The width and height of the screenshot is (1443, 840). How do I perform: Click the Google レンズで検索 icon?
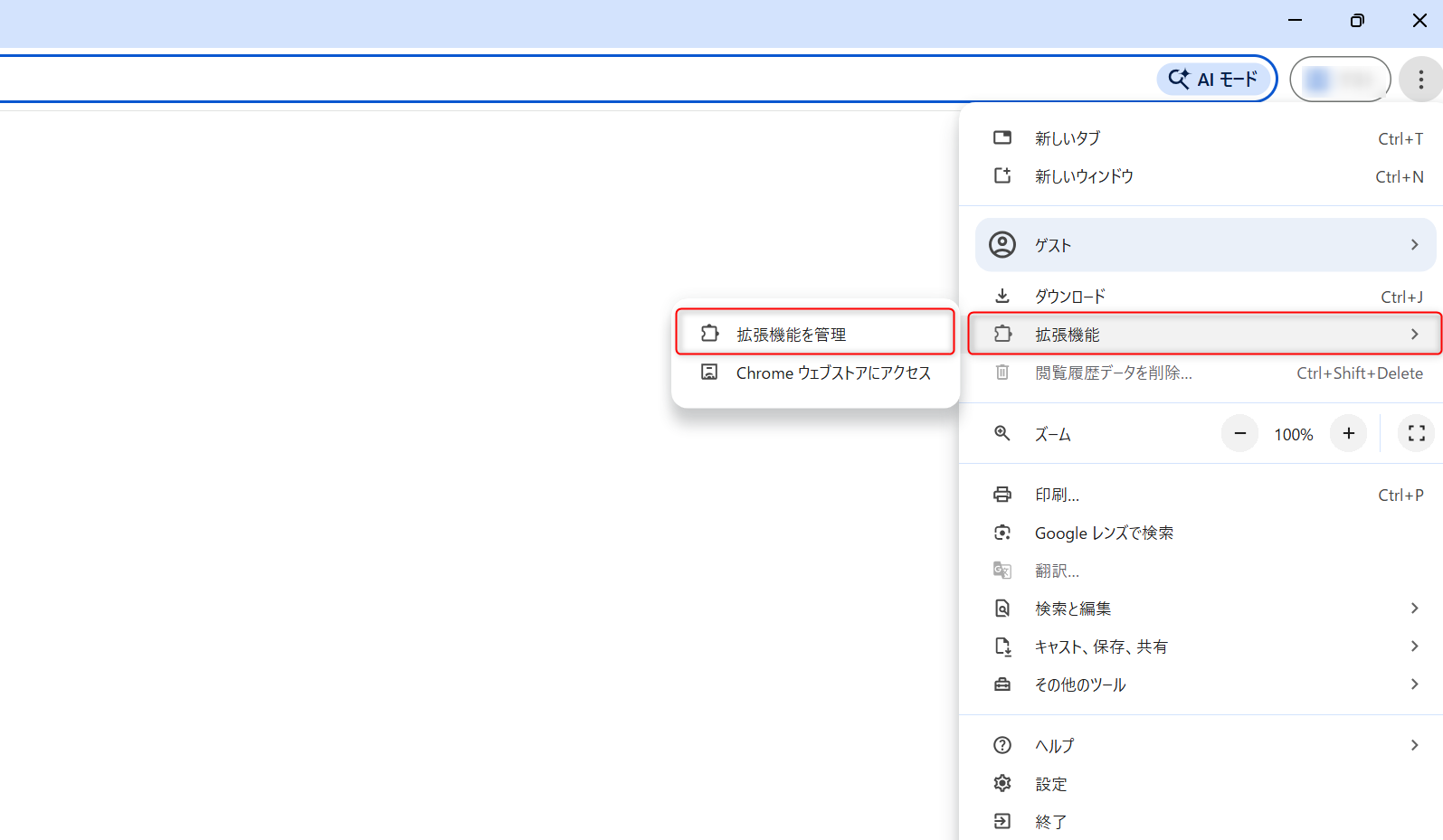point(1002,533)
